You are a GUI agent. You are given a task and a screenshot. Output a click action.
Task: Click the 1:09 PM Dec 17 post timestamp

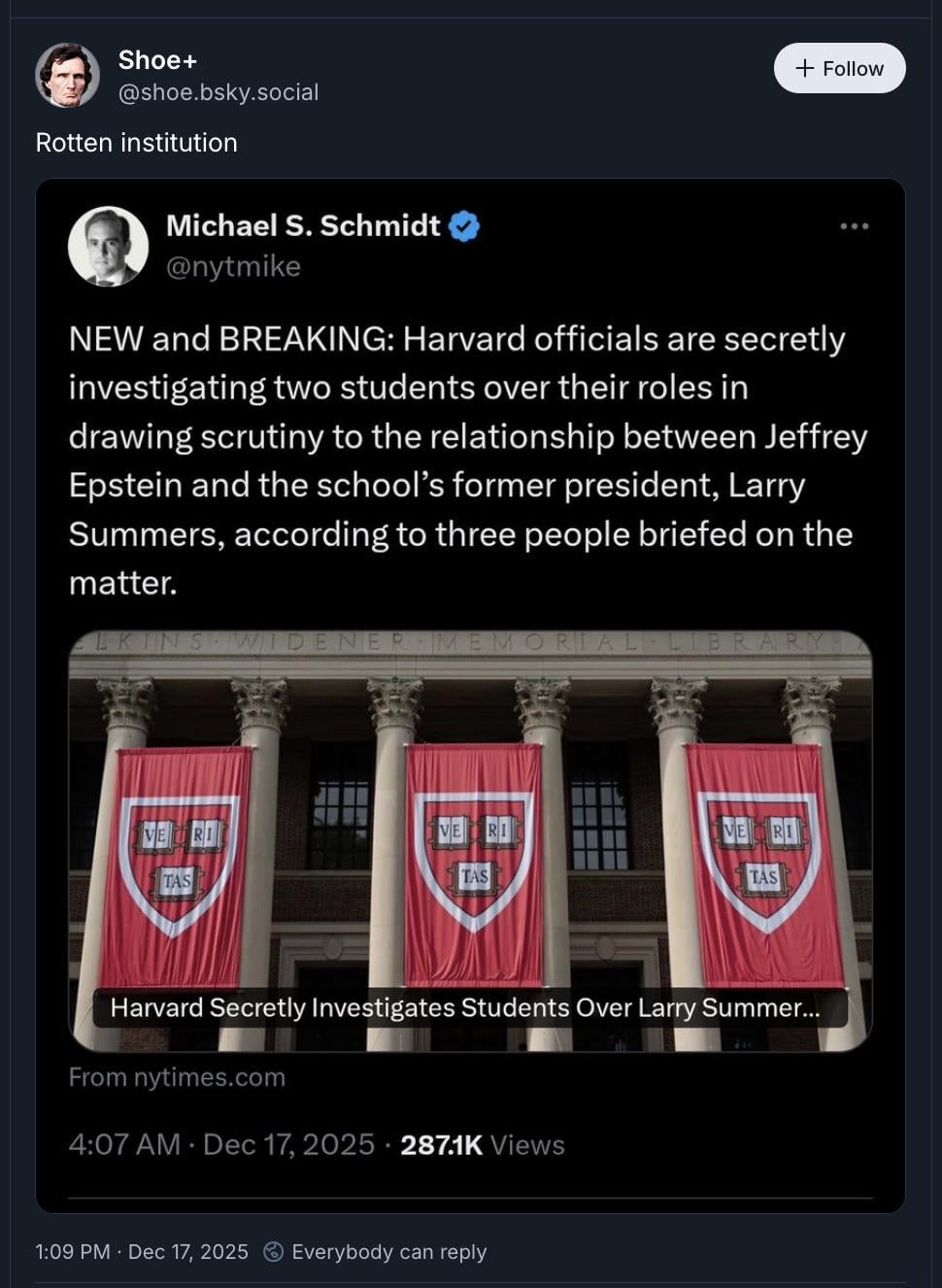click(142, 1252)
